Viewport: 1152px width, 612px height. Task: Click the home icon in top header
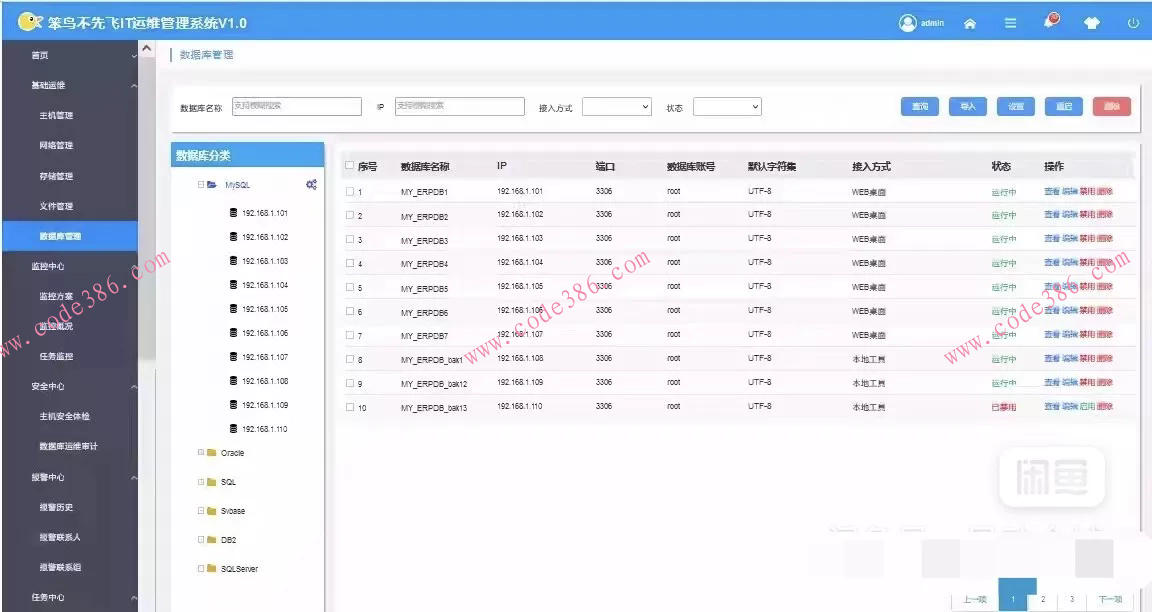click(969, 23)
